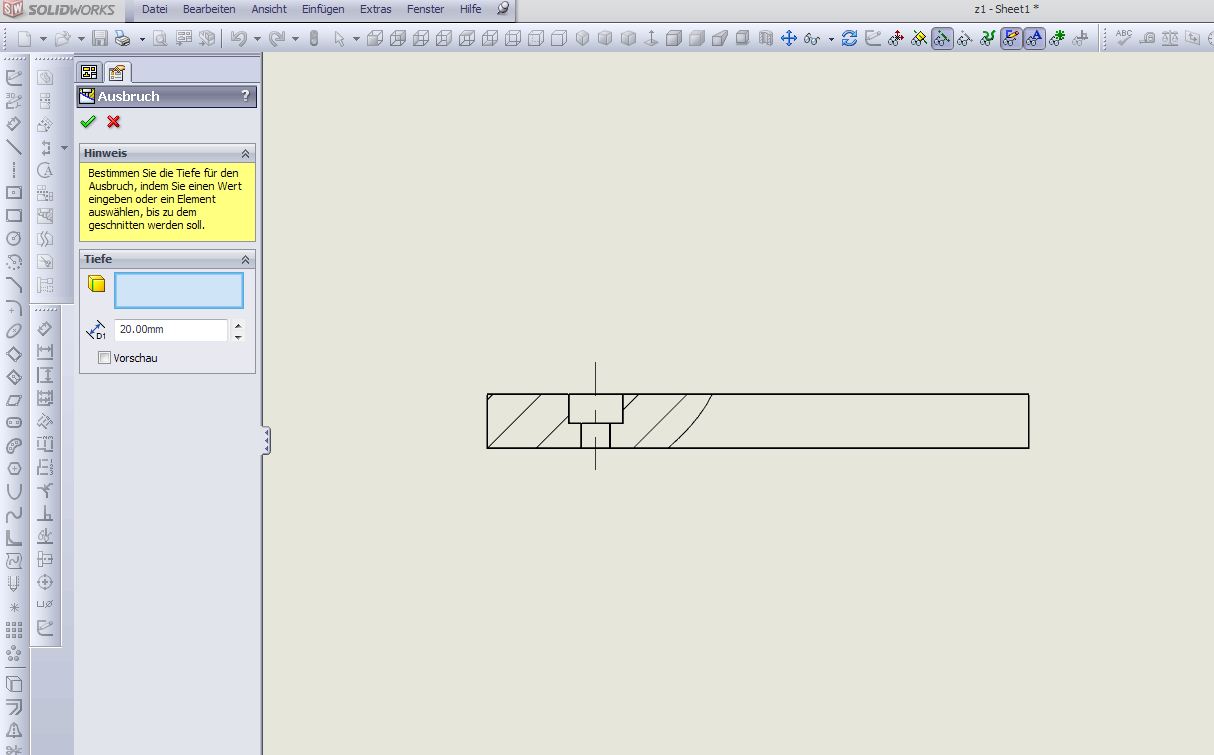
Task: Expand the Select tool dropdown arrow
Action: tap(355, 39)
